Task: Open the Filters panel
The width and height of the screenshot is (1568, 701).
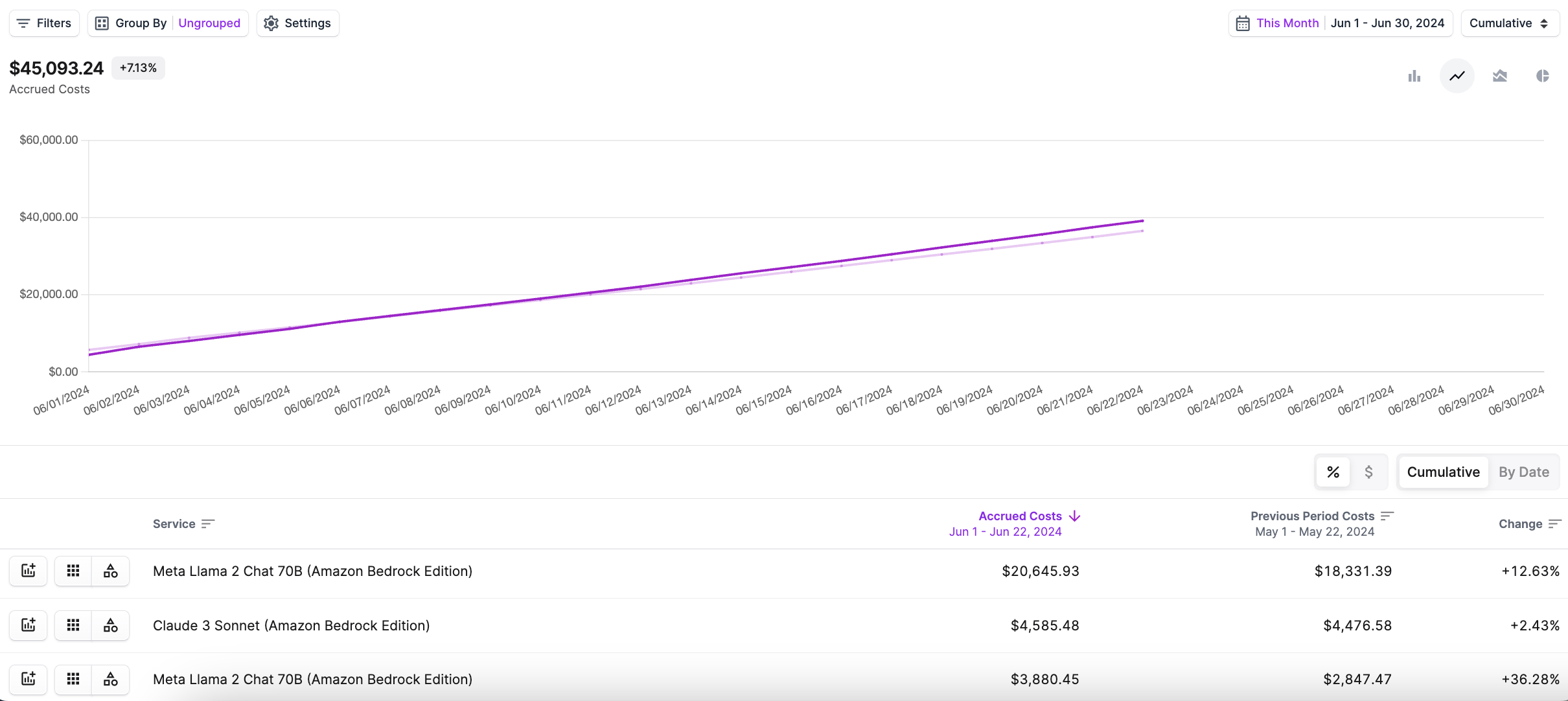Action: 43,23
